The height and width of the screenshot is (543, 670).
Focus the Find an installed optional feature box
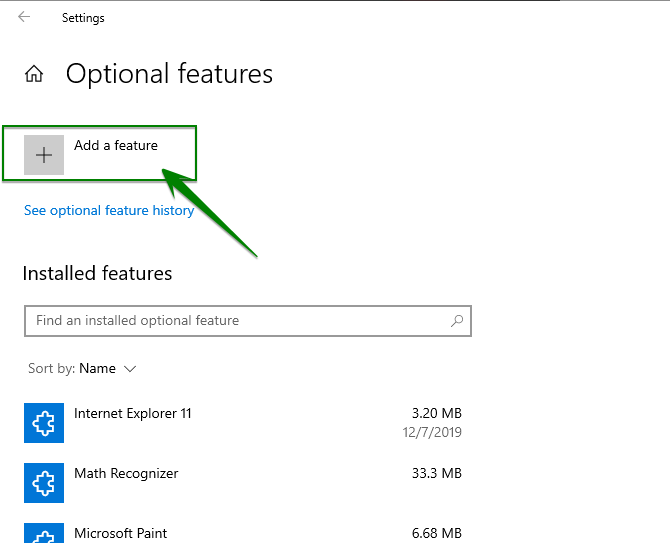(248, 321)
